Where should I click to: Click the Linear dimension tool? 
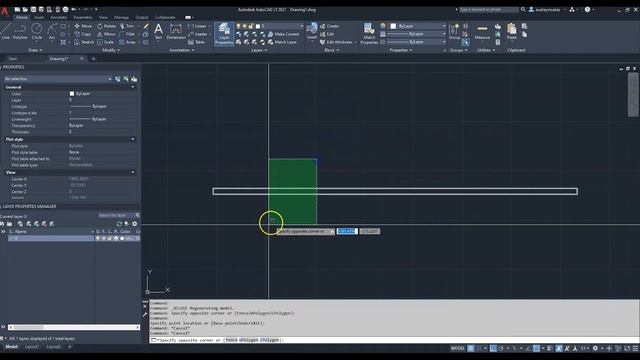pyautogui.click(x=198, y=26)
